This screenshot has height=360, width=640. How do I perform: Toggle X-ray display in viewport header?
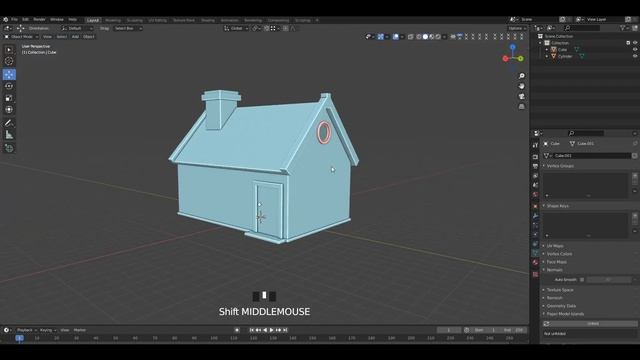[x=411, y=37]
